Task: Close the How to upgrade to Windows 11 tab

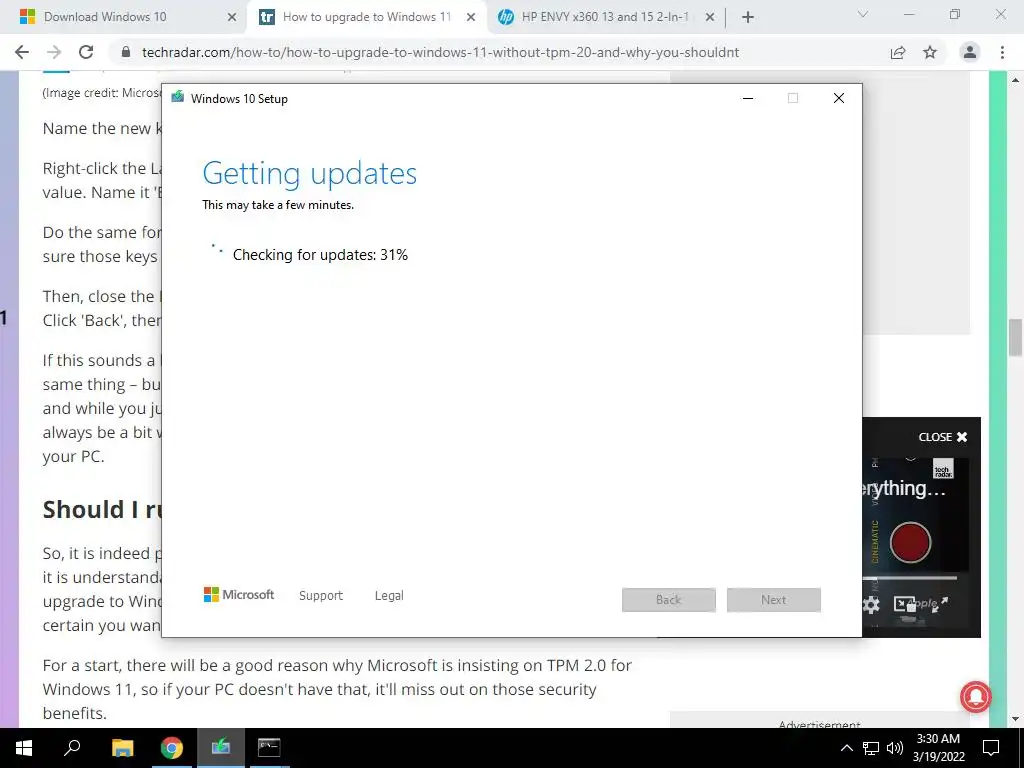Action: coord(471,18)
